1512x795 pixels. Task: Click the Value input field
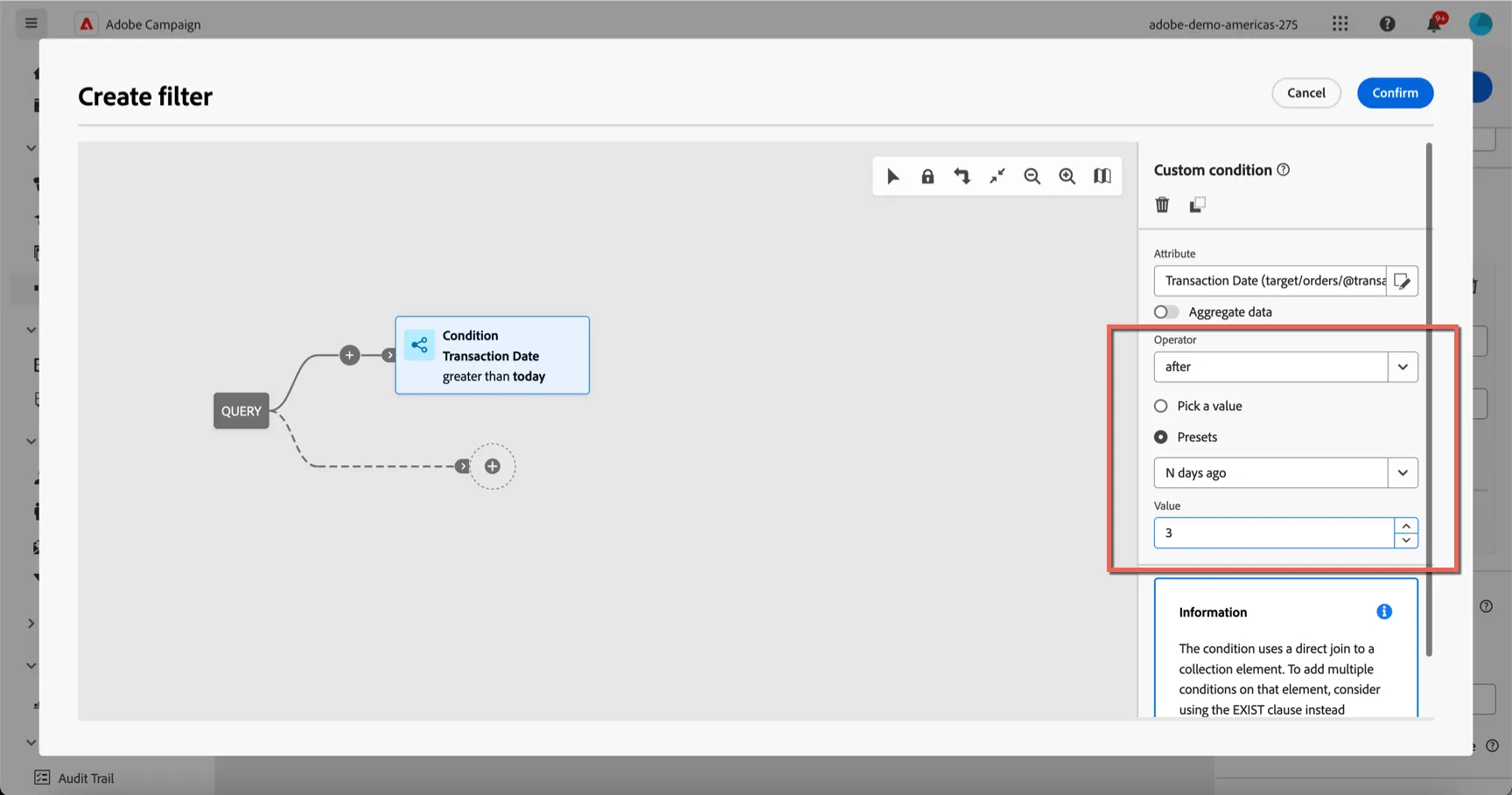tap(1274, 533)
